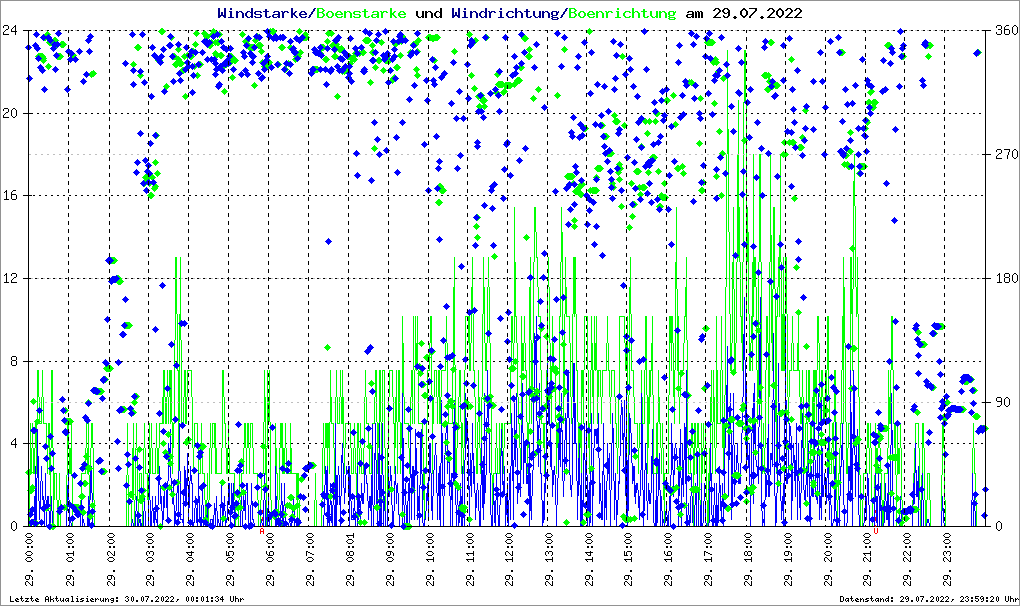The width and height of the screenshot is (1020, 606).
Task: Click the left axis value 16
Action: click(14, 196)
